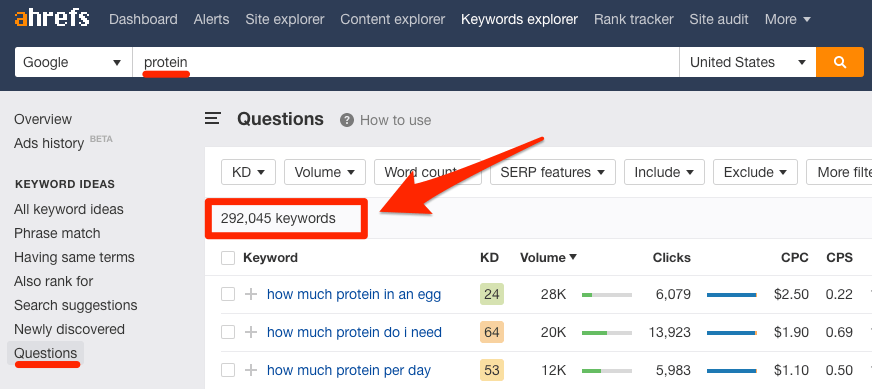Open the Google search engine dropdown
Viewport: 872px width, 389px height.
click(73, 62)
